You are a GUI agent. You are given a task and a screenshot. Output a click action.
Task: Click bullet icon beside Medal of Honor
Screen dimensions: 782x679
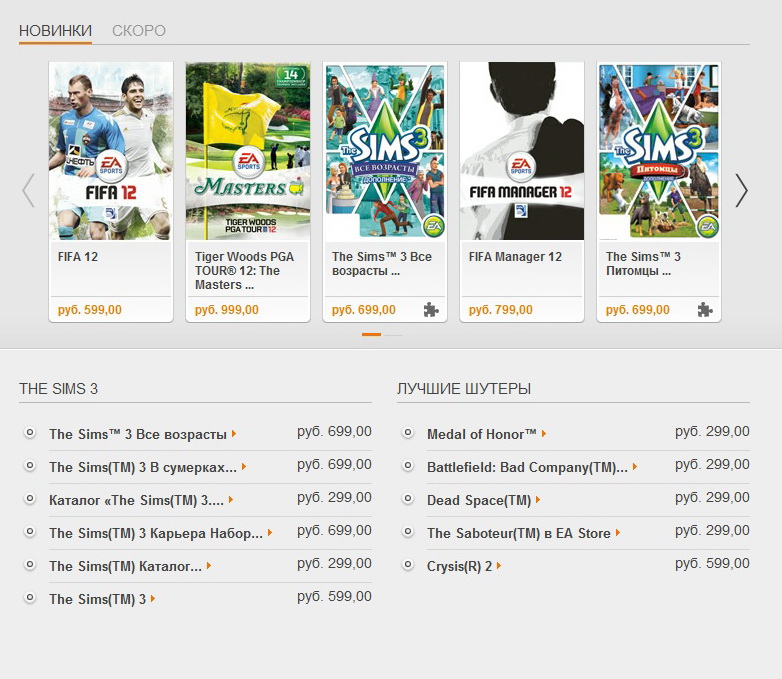point(408,433)
